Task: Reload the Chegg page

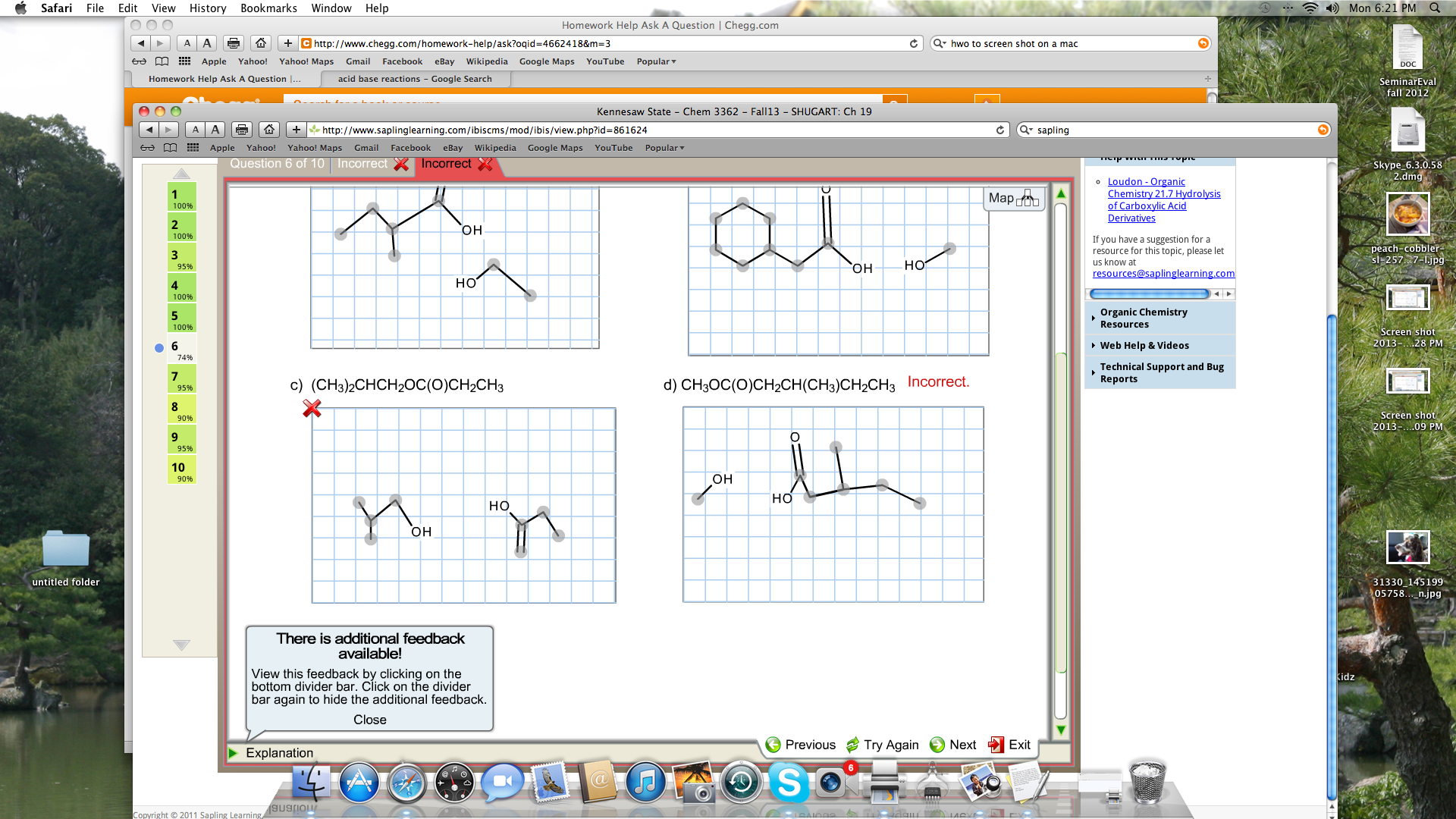Action: coord(914,43)
